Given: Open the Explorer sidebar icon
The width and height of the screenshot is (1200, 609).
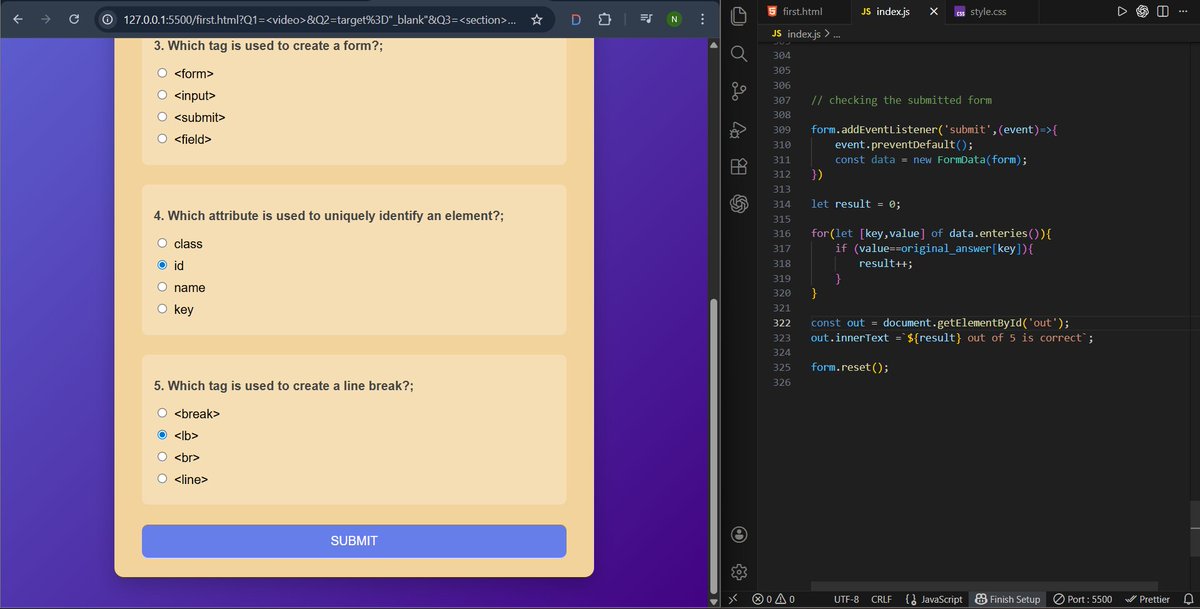Looking at the screenshot, I should coord(738,17).
